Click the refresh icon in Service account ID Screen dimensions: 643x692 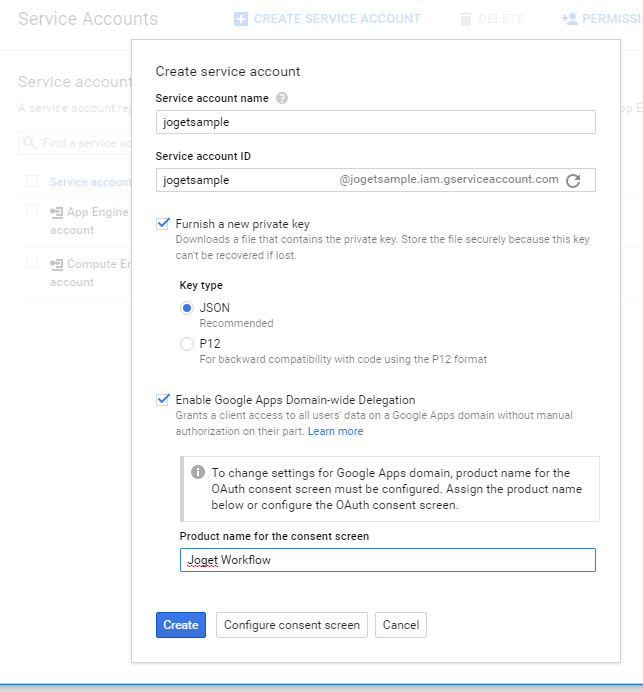point(573,181)
